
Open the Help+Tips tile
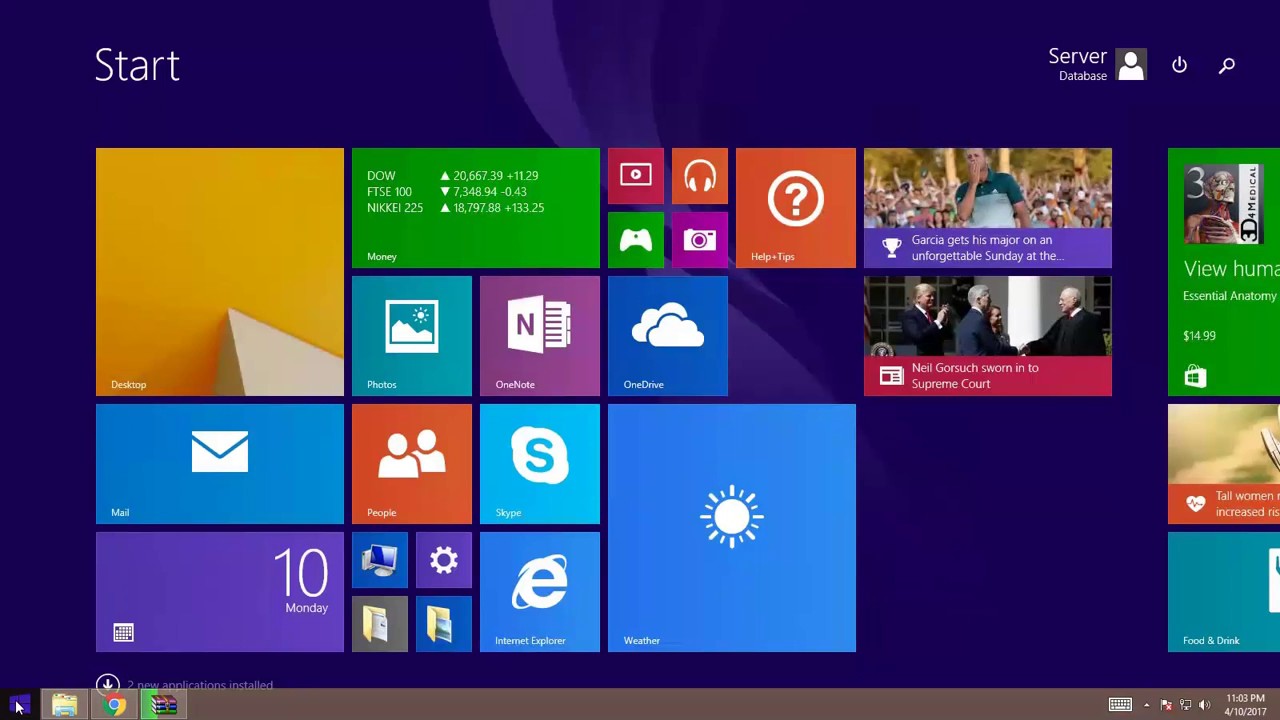click(x=796, y=208)
